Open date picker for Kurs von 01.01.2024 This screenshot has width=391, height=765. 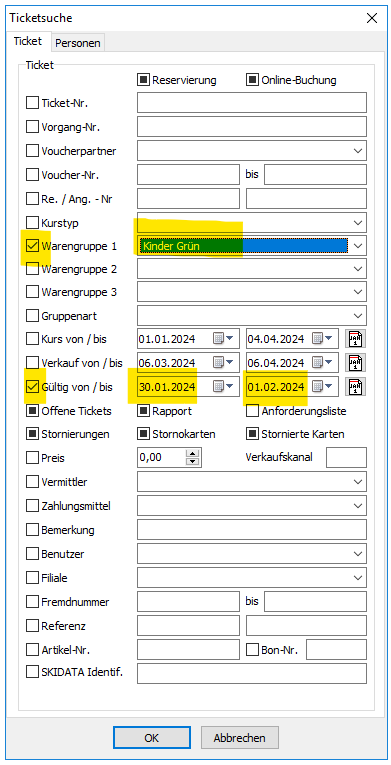tap(224, 339)
